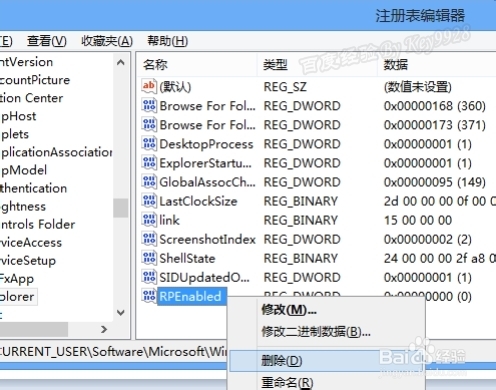
Task: Click the tree horizontal scroll right arrow
Action: (x=104, y=329)
